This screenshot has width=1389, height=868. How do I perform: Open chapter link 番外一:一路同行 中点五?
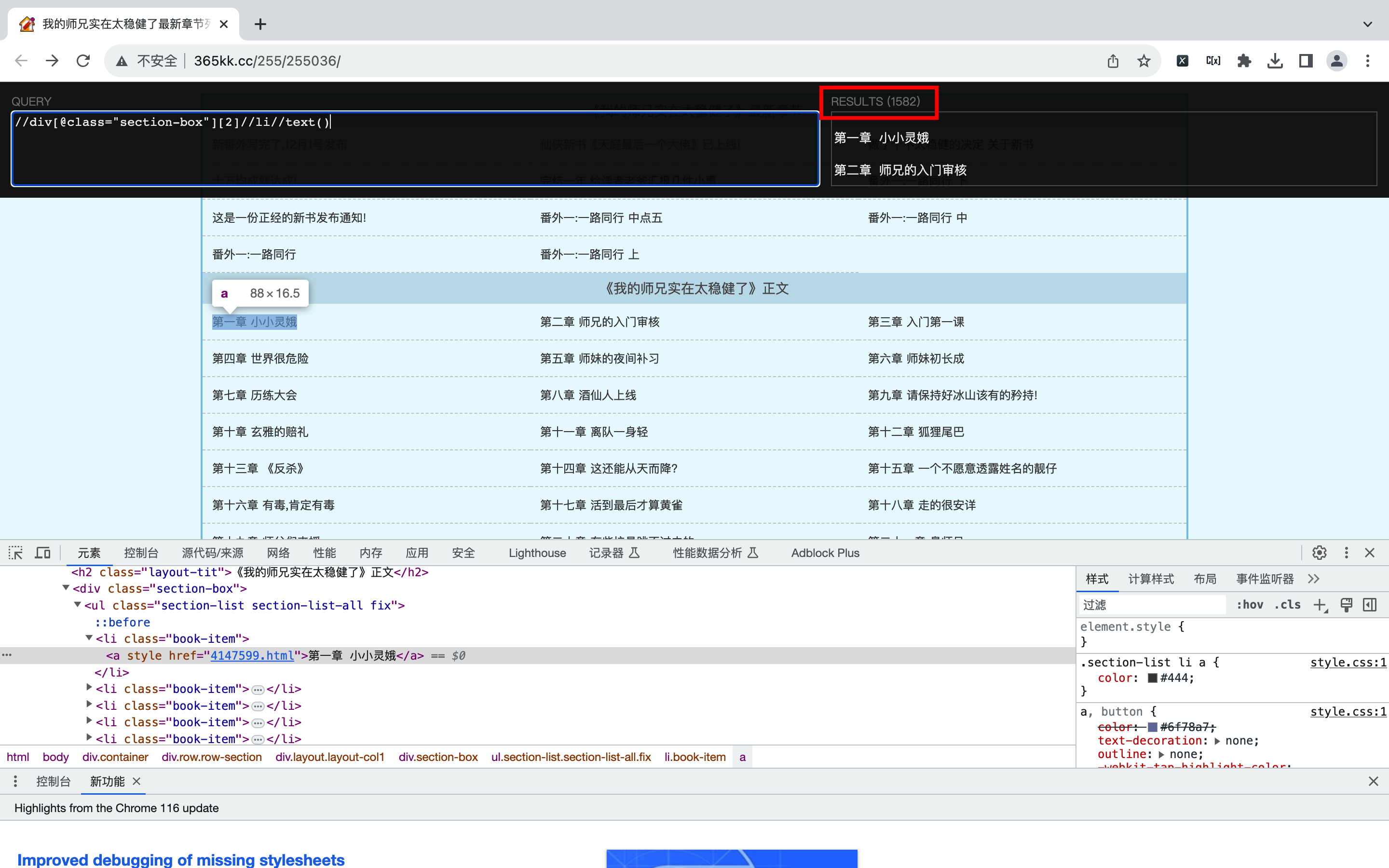[x=601, y=218]
